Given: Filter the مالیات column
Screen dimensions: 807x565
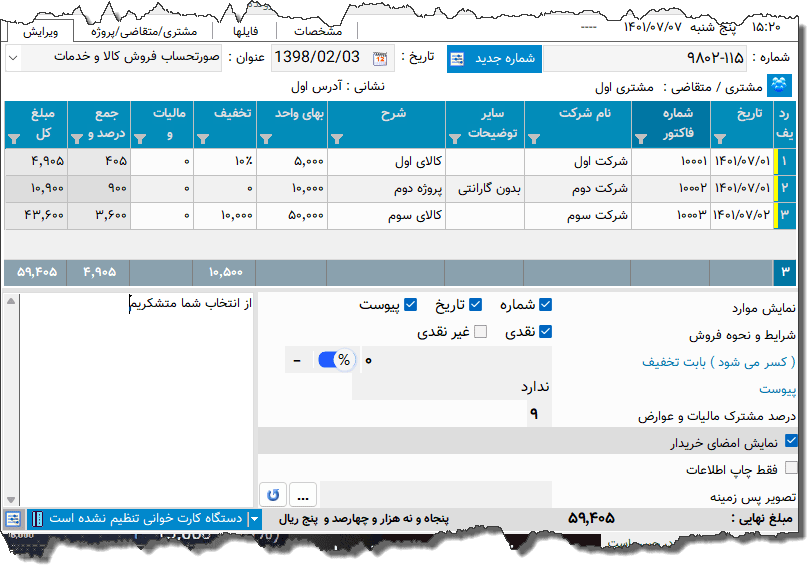Looking at the screenshot, I should coord(139,139).
